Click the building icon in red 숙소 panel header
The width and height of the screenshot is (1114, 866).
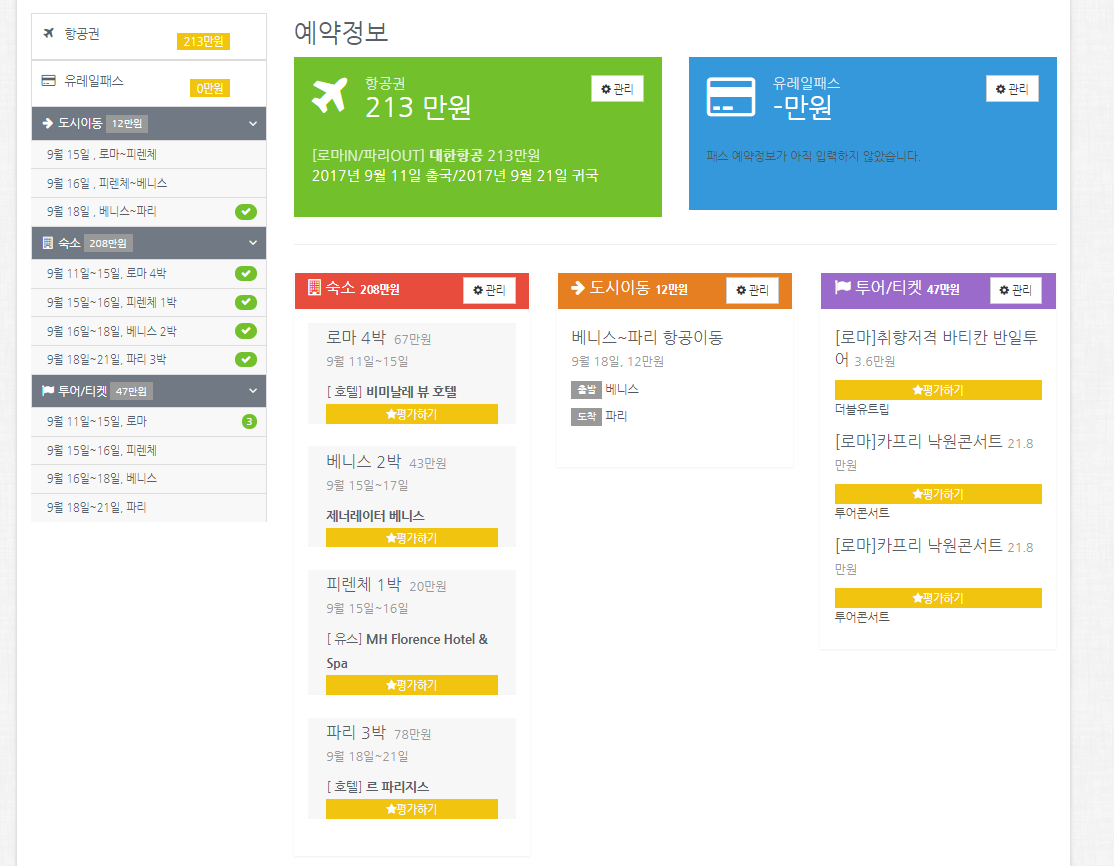pyautogui.click(x=314, y=287)
